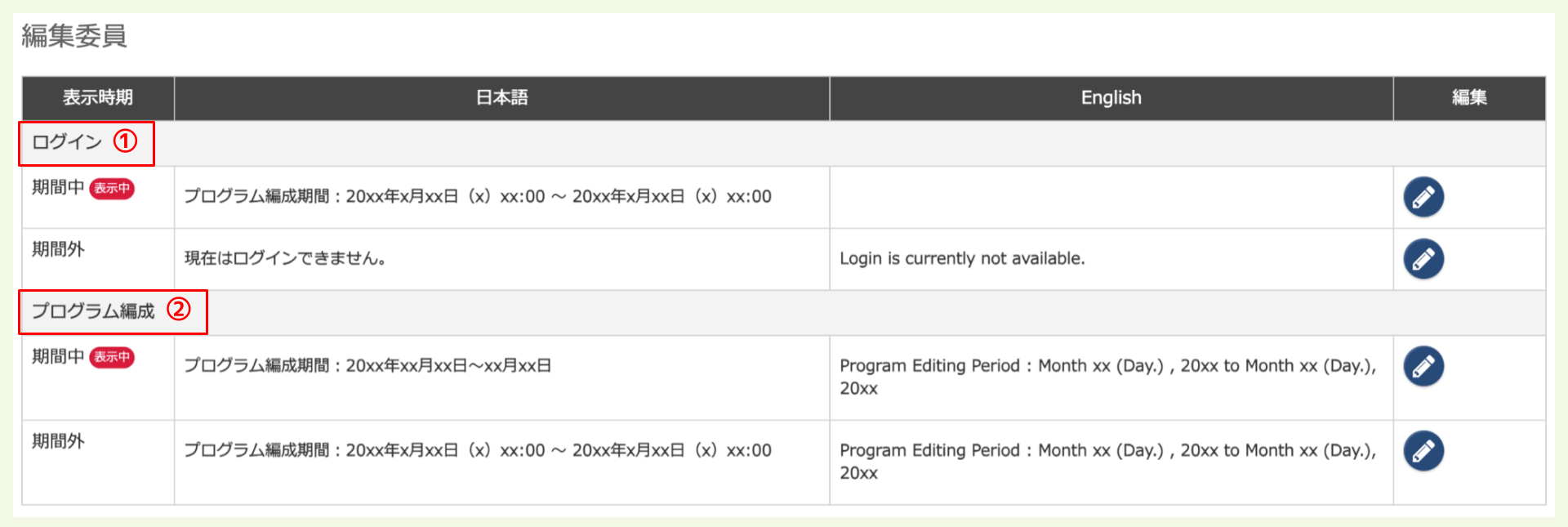This screenshot has height=527, width=1568.
Task: Edit the Login out-of-period (期間外) message
Action: pos(1423,259)
